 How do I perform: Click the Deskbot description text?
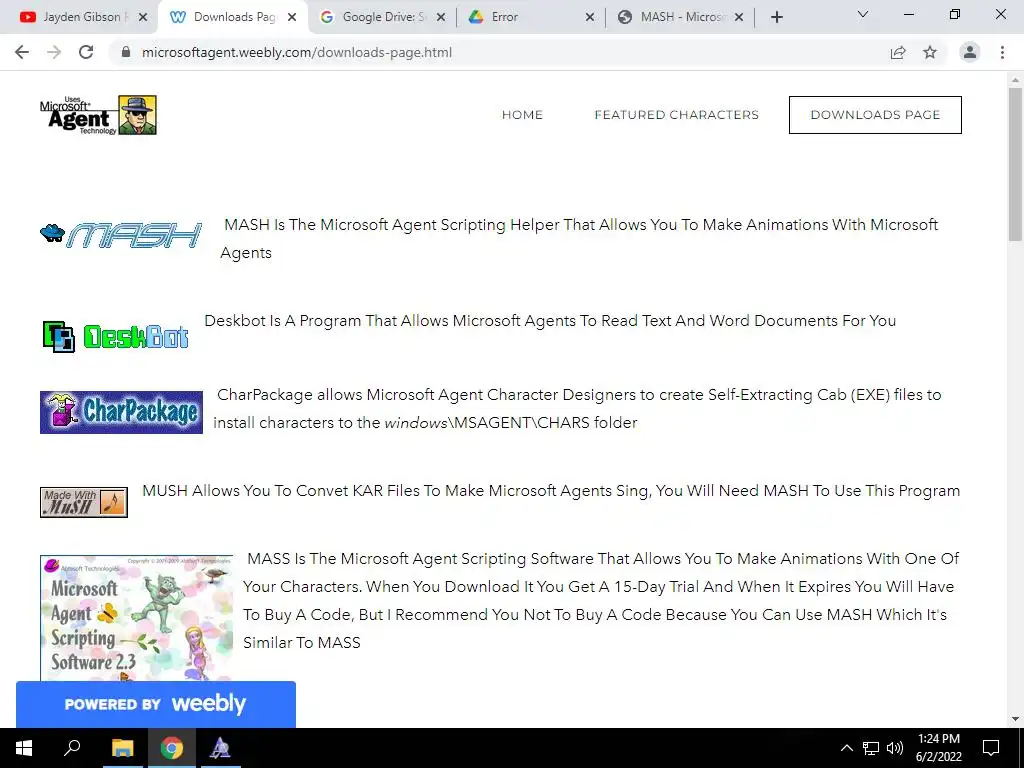point(550,321)
